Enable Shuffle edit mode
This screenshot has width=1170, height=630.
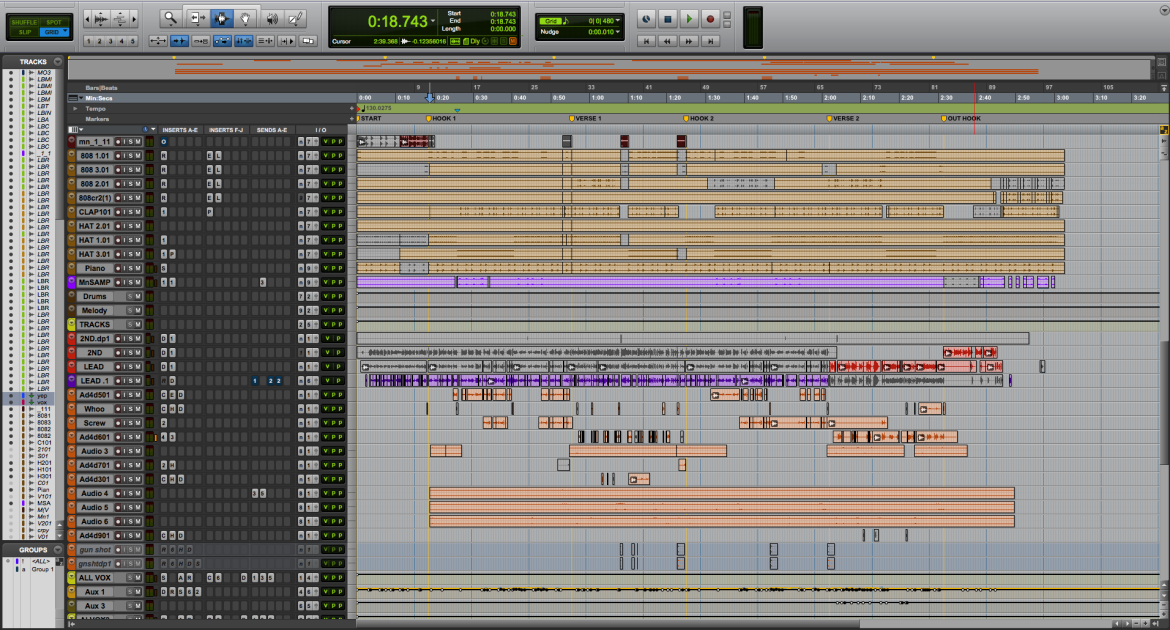click(x=24, y=22)
